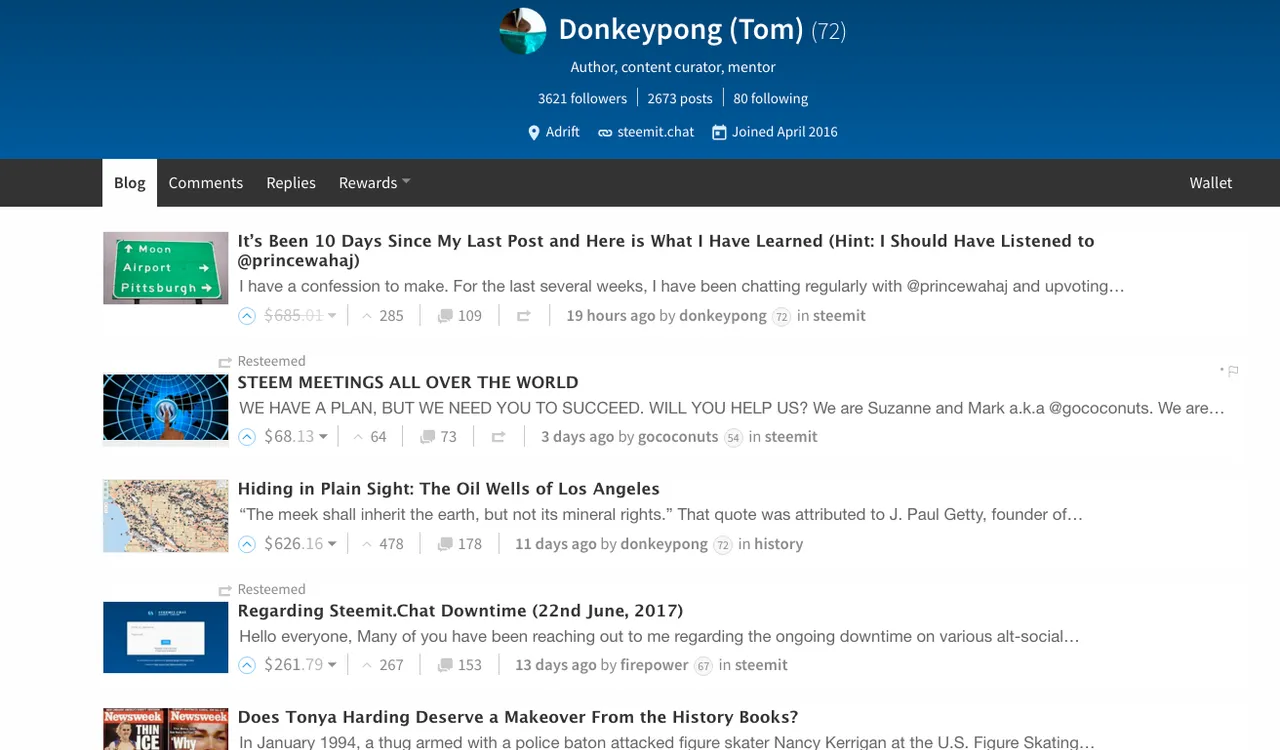Upvote the STEEM MEETINGS ALL OVER THE WORLD post
This screenshot has height=750, width=1280.
(x=247, y=437)
